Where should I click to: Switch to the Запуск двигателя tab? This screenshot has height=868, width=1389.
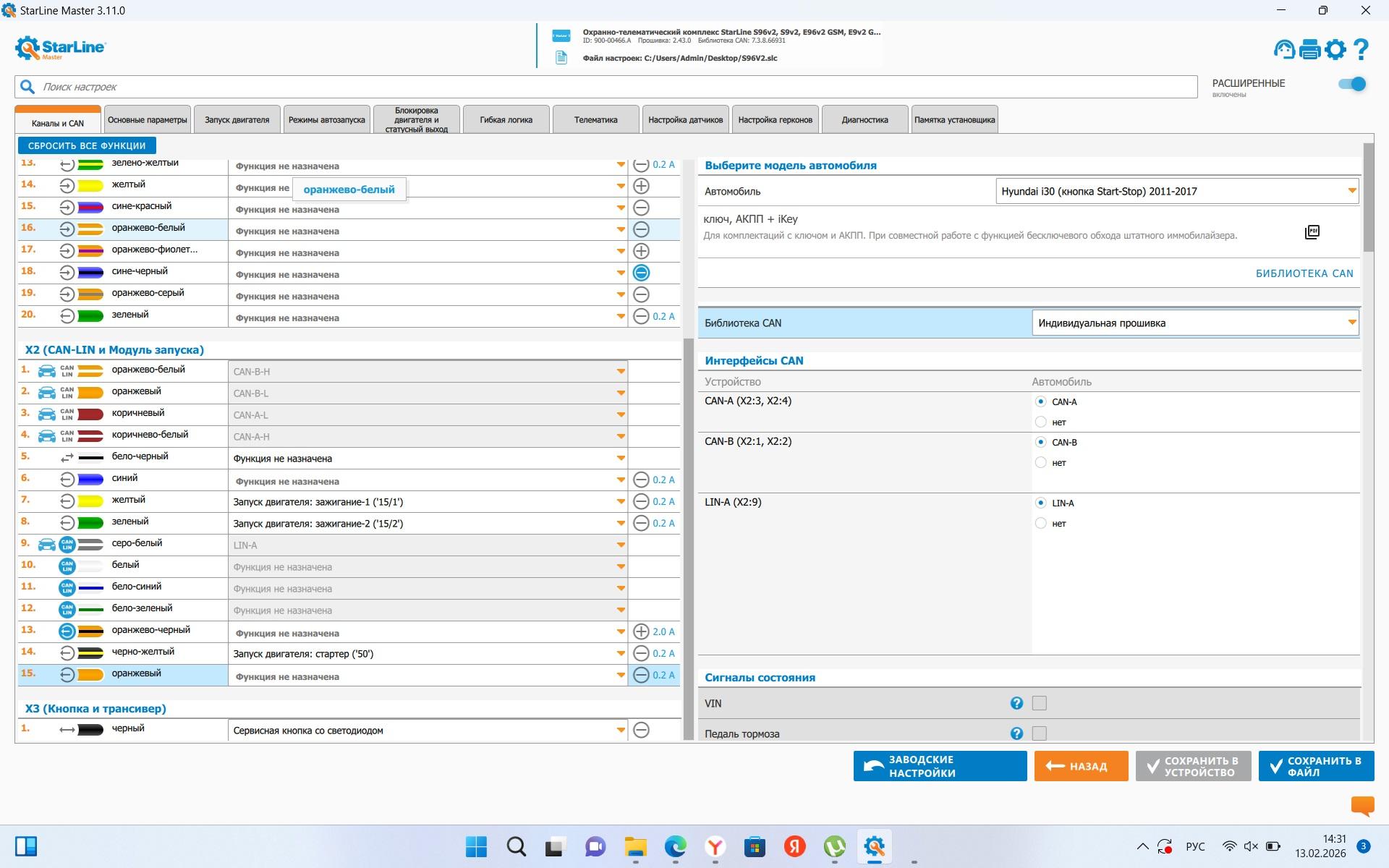(237, 120)
